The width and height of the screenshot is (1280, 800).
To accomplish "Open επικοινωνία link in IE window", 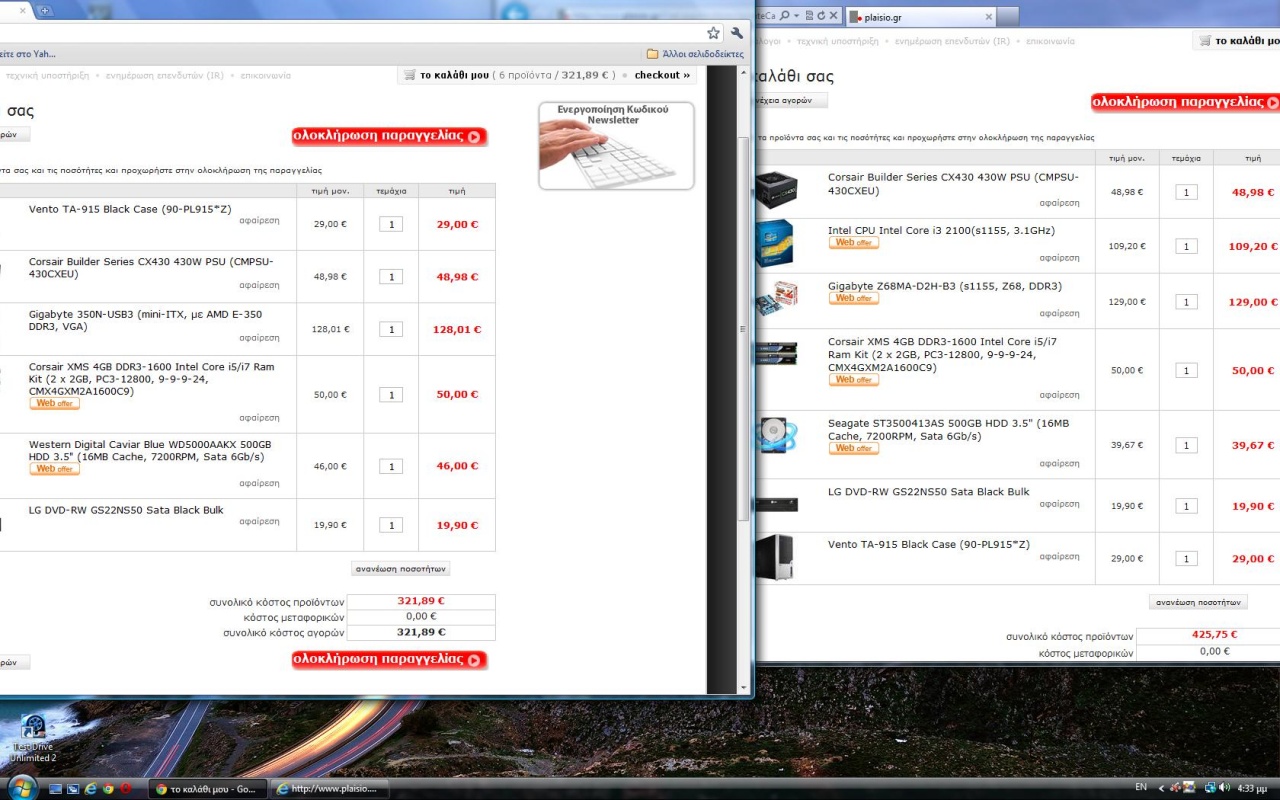I will coord(1050,41).
